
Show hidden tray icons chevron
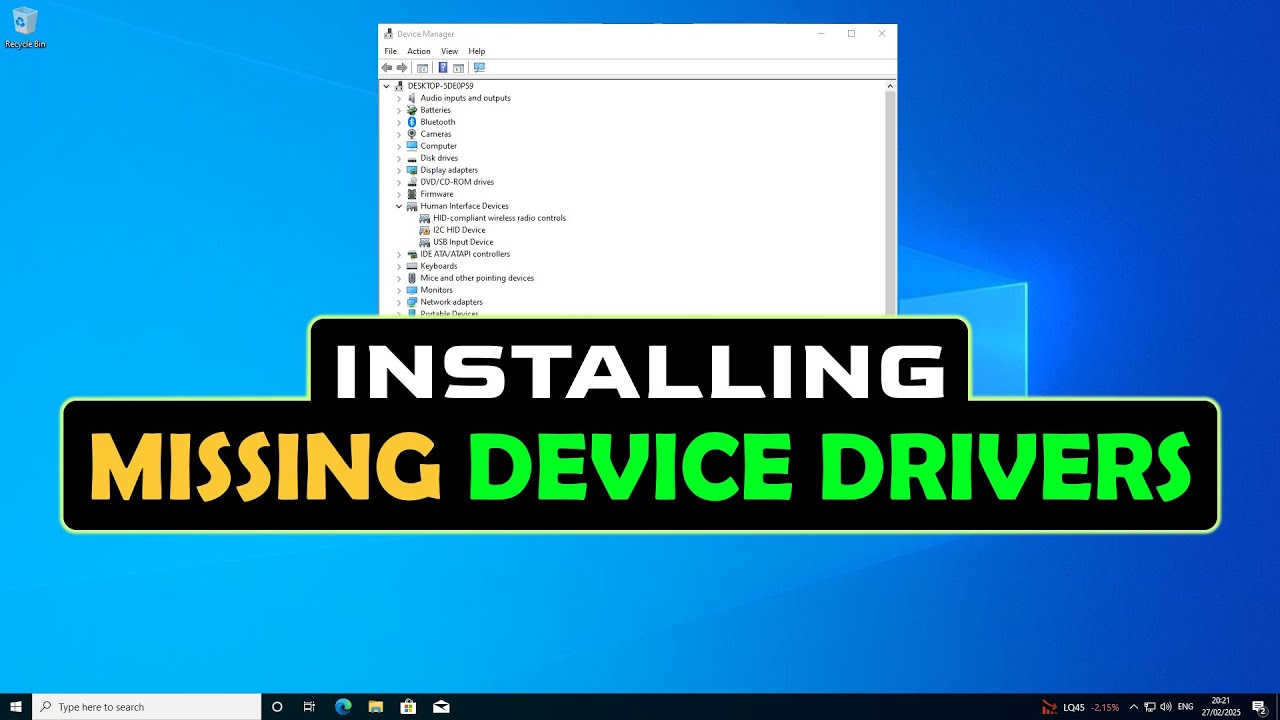pos(1133,707)
